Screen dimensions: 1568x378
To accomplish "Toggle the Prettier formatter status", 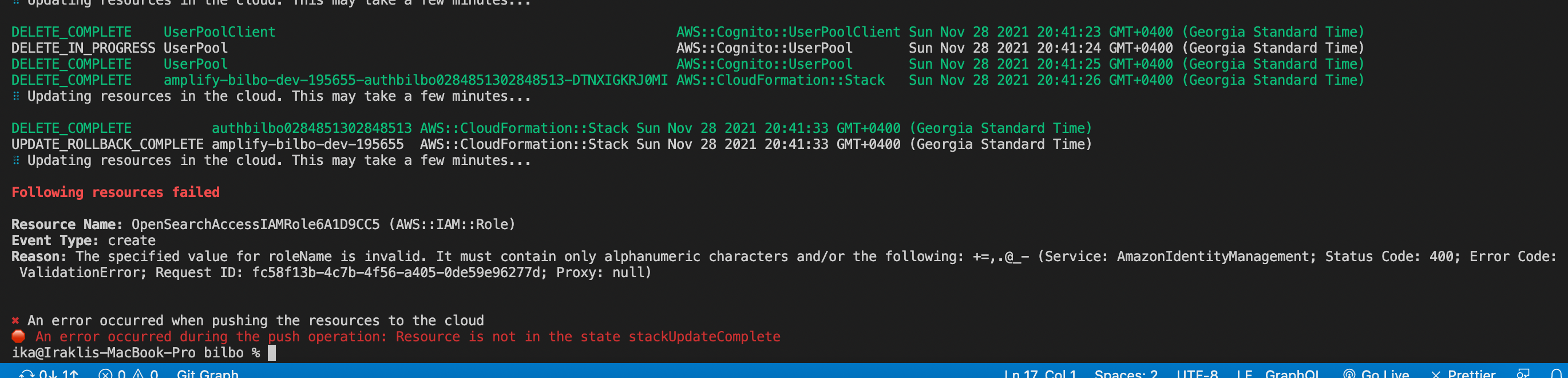I will [x=1463, y=373].
